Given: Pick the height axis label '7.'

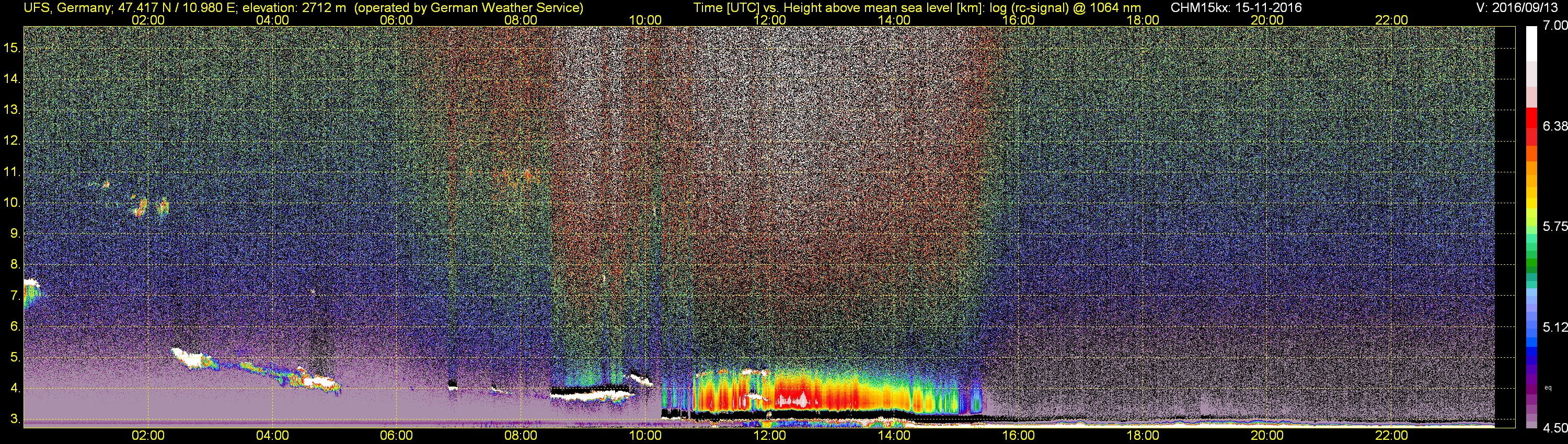Looking at the screenshot, I should [16, 296].
